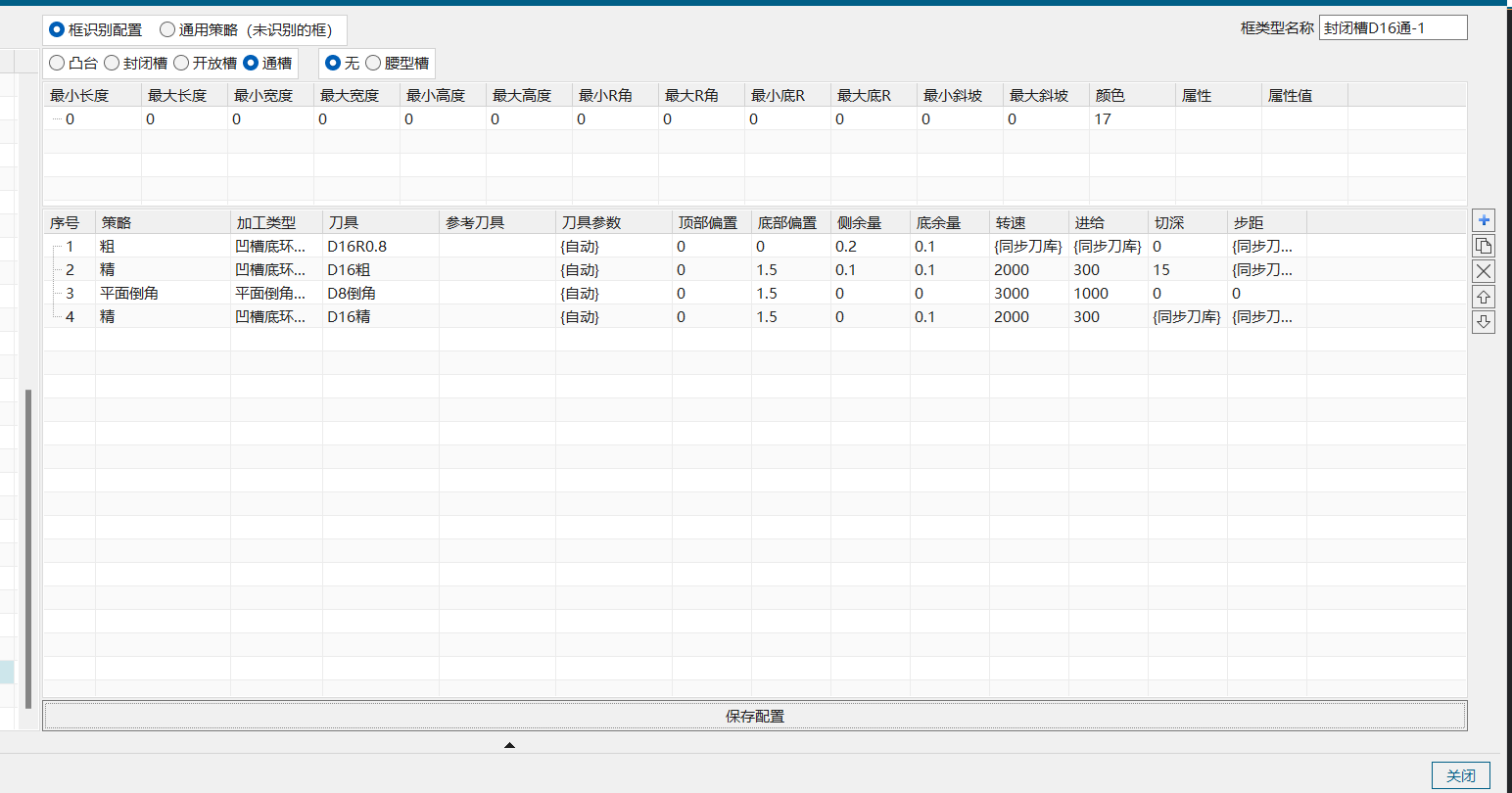Click side allowance 0.1 in row 2
The height and width of the screenshot is (793, 1512).
pyautogui.click(x=871, y=269)
